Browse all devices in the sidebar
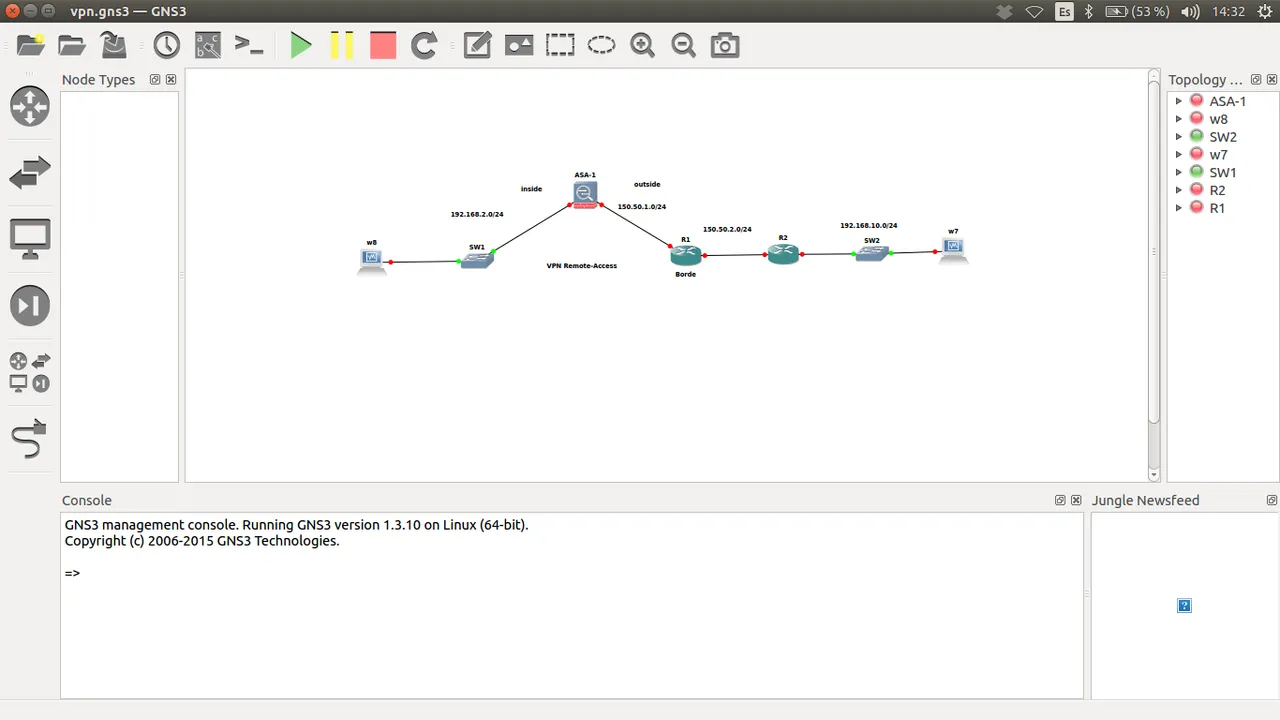Screen dimensions: 1280x720 pos(30,372)
